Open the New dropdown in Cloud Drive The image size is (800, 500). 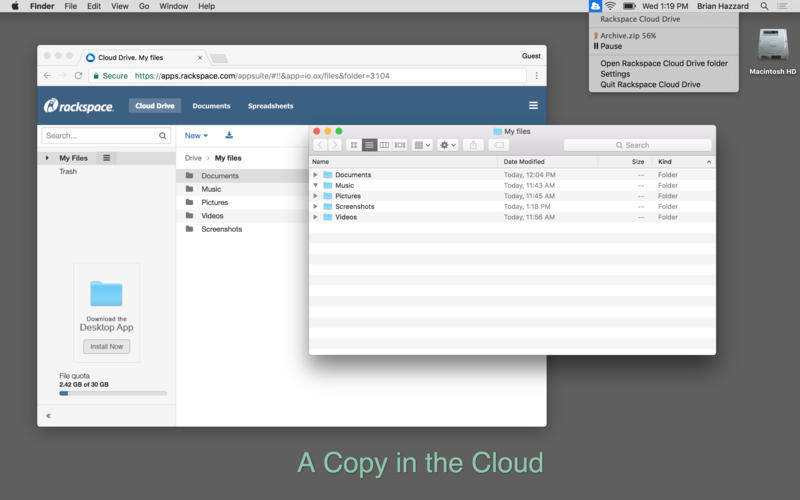[x=196, y=135]
